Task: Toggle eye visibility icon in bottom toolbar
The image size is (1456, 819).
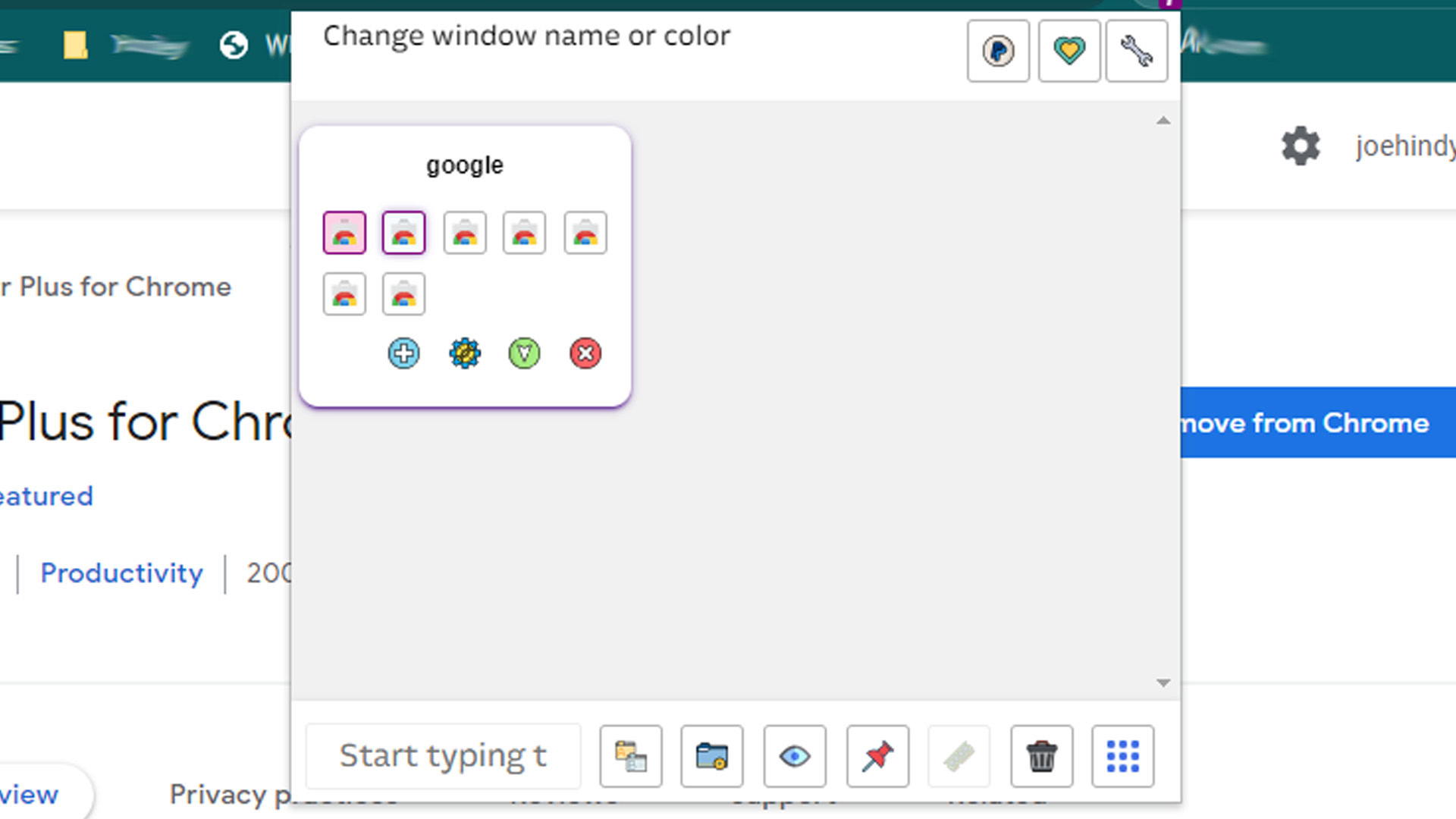Action: point(795,755)
